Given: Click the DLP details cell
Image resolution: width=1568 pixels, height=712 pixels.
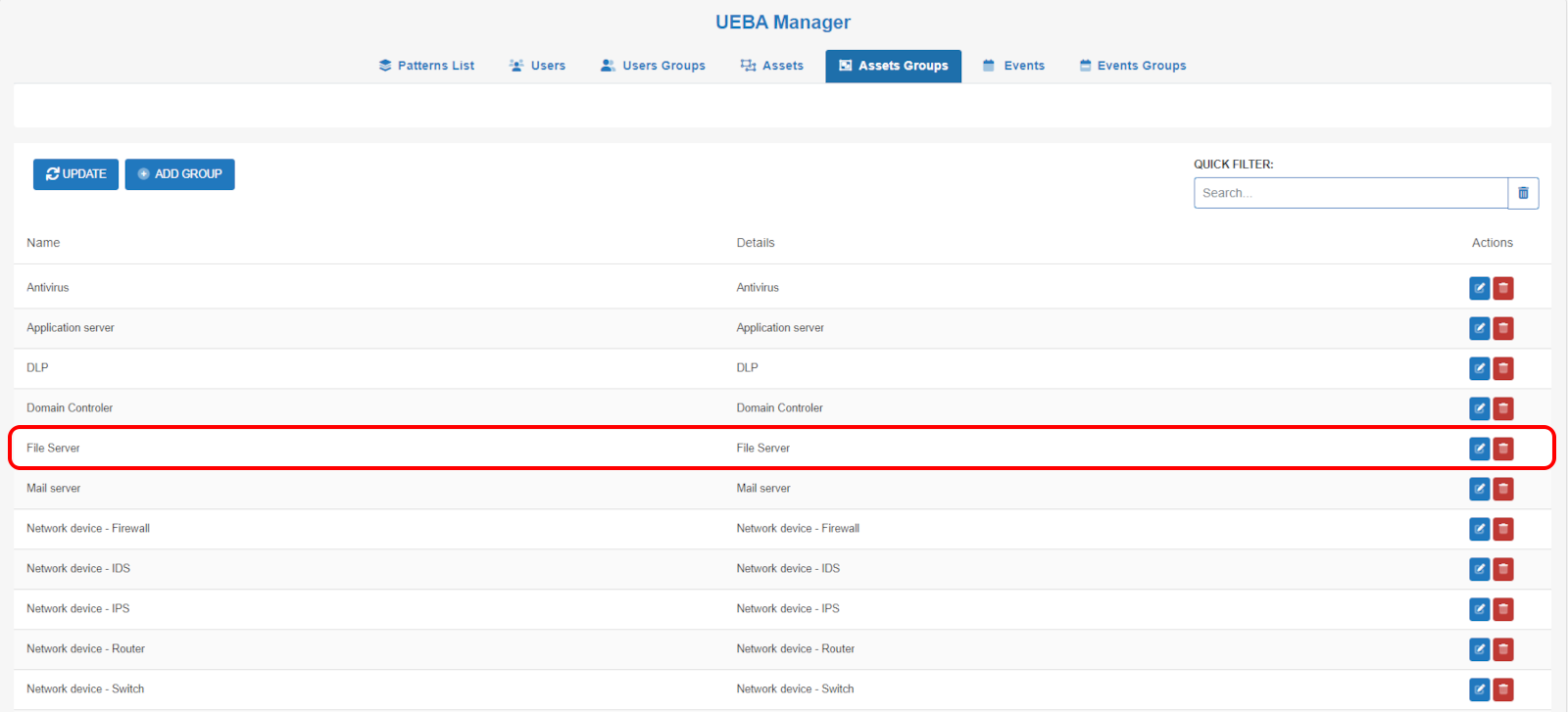Looking at the screenshot, I should click(748, 368).
